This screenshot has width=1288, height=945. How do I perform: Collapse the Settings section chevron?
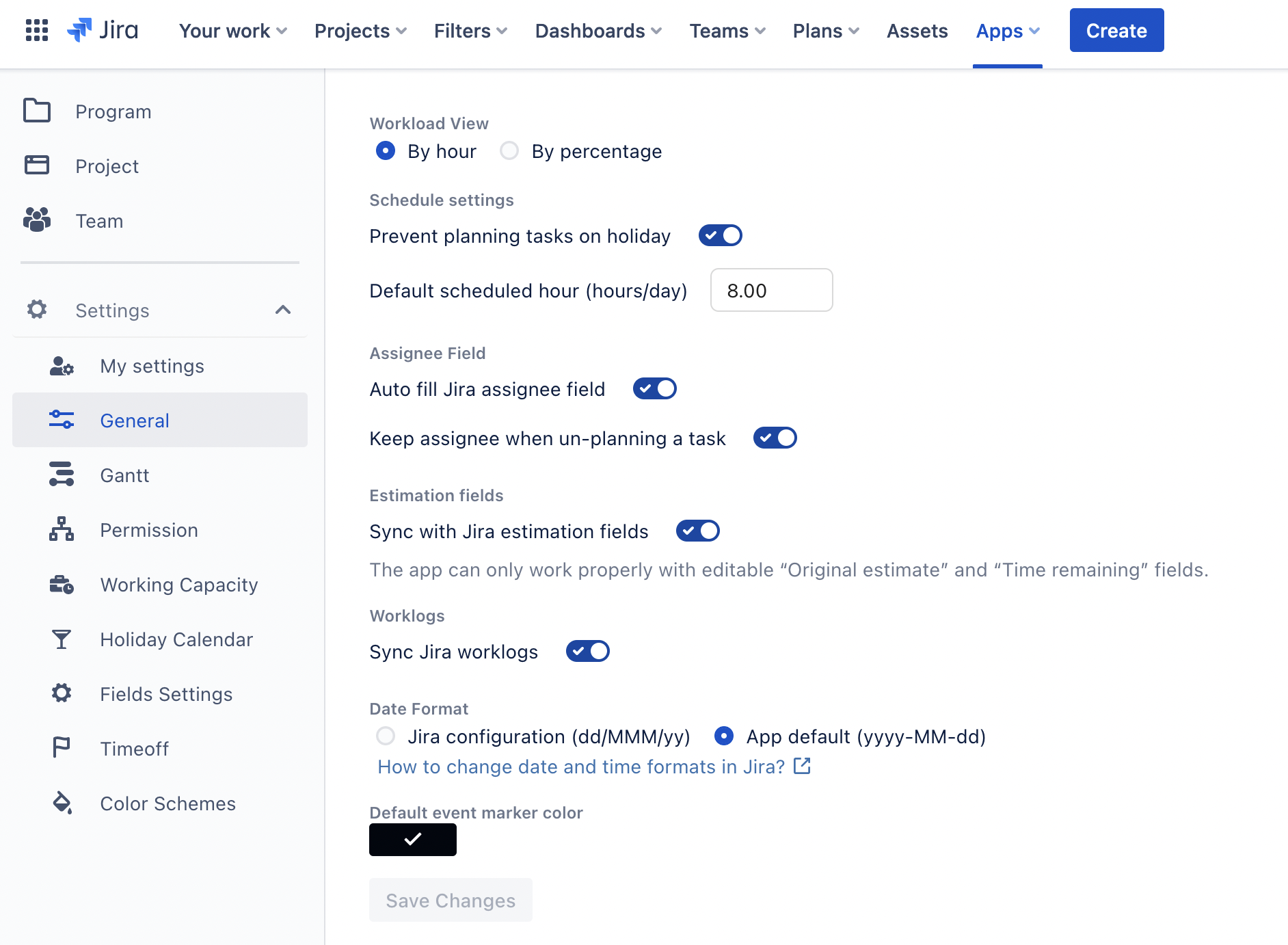click(283, 310)
